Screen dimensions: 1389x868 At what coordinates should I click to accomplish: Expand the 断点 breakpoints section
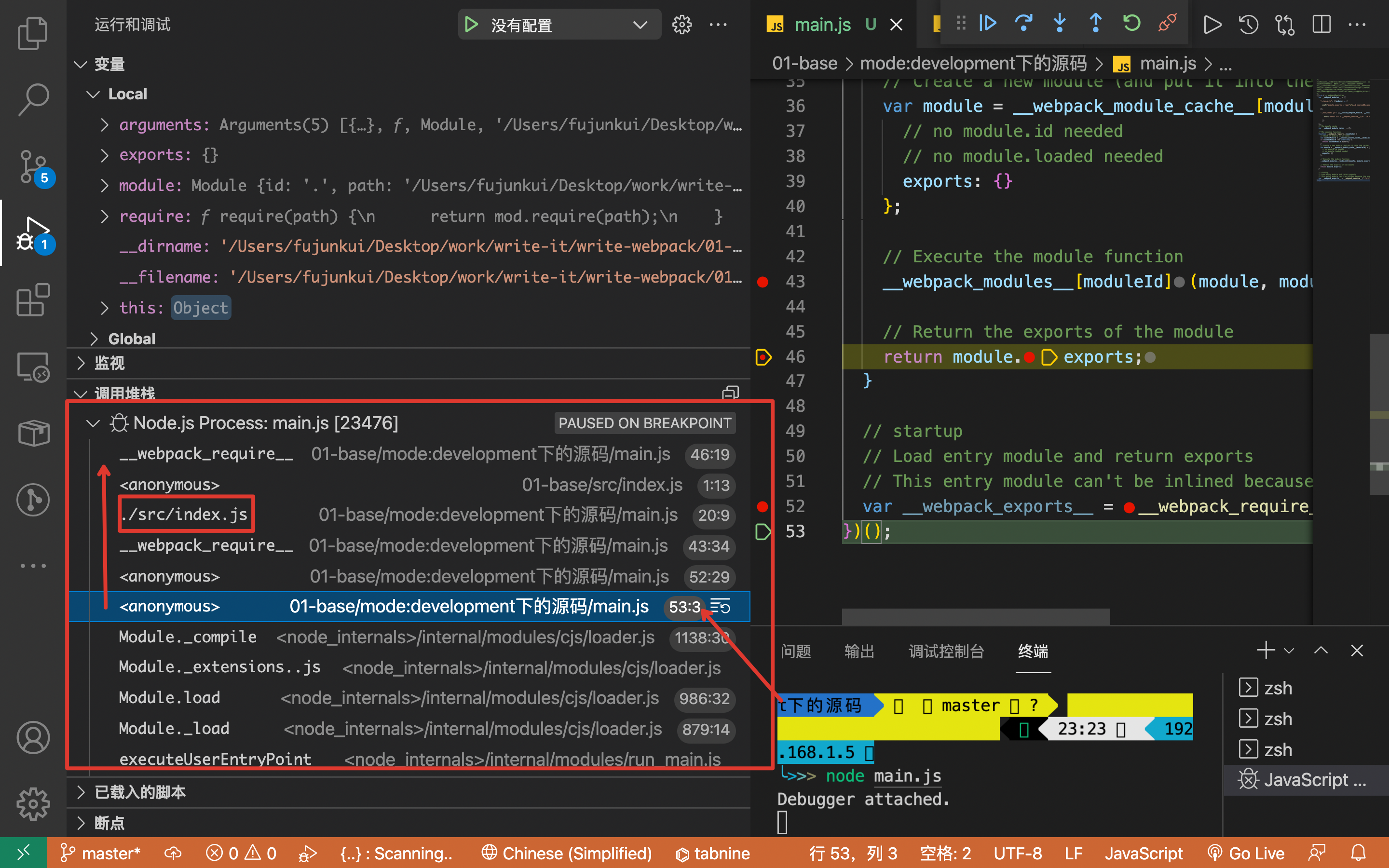pyautogui.click(x=109, y=823)
